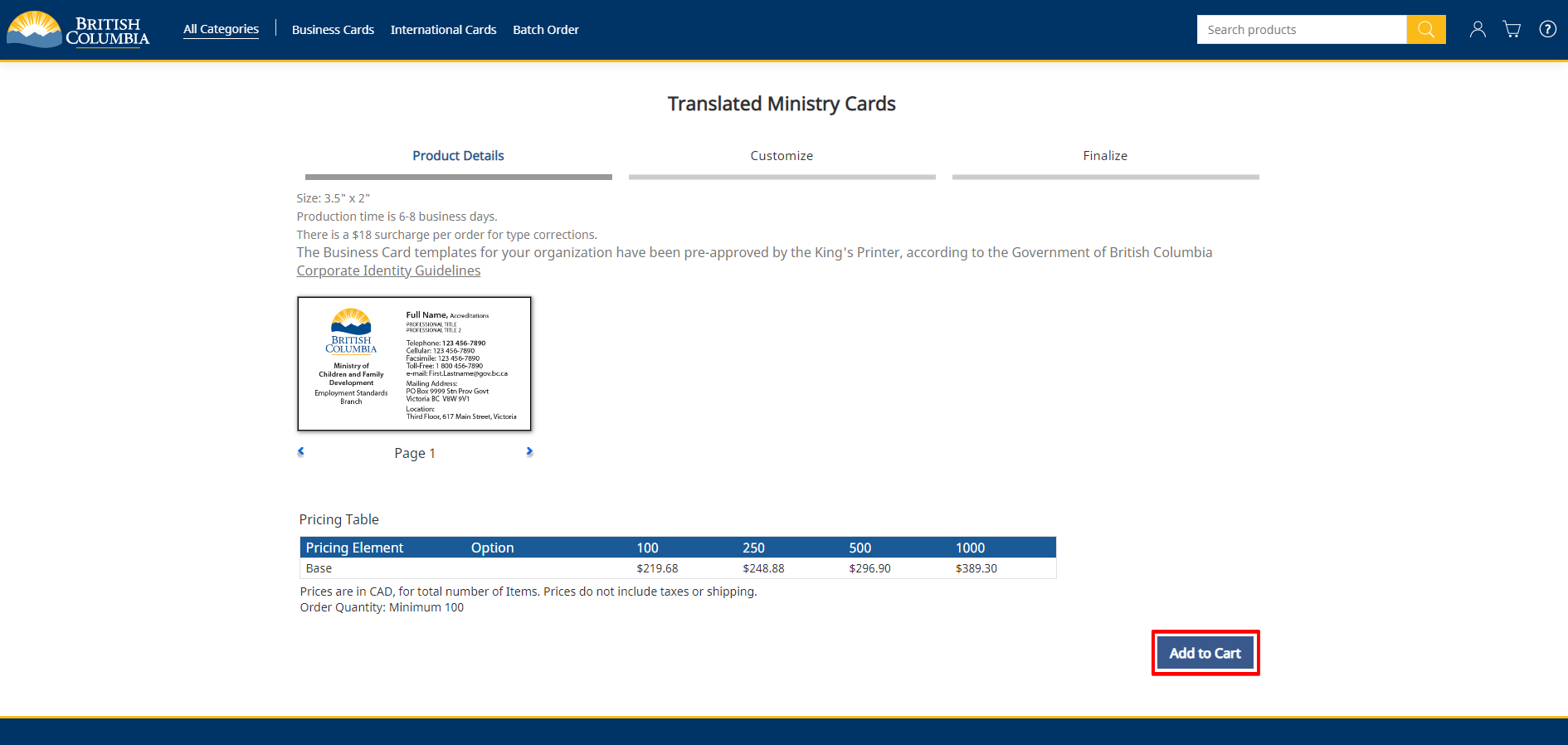Open Batch Order menu item

546,30
